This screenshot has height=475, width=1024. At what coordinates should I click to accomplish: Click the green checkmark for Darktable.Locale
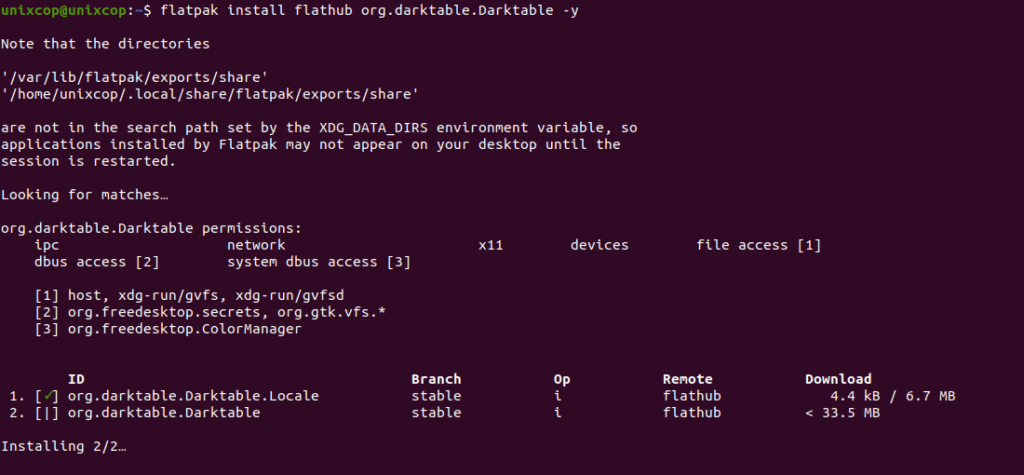[x=48, y=396]
